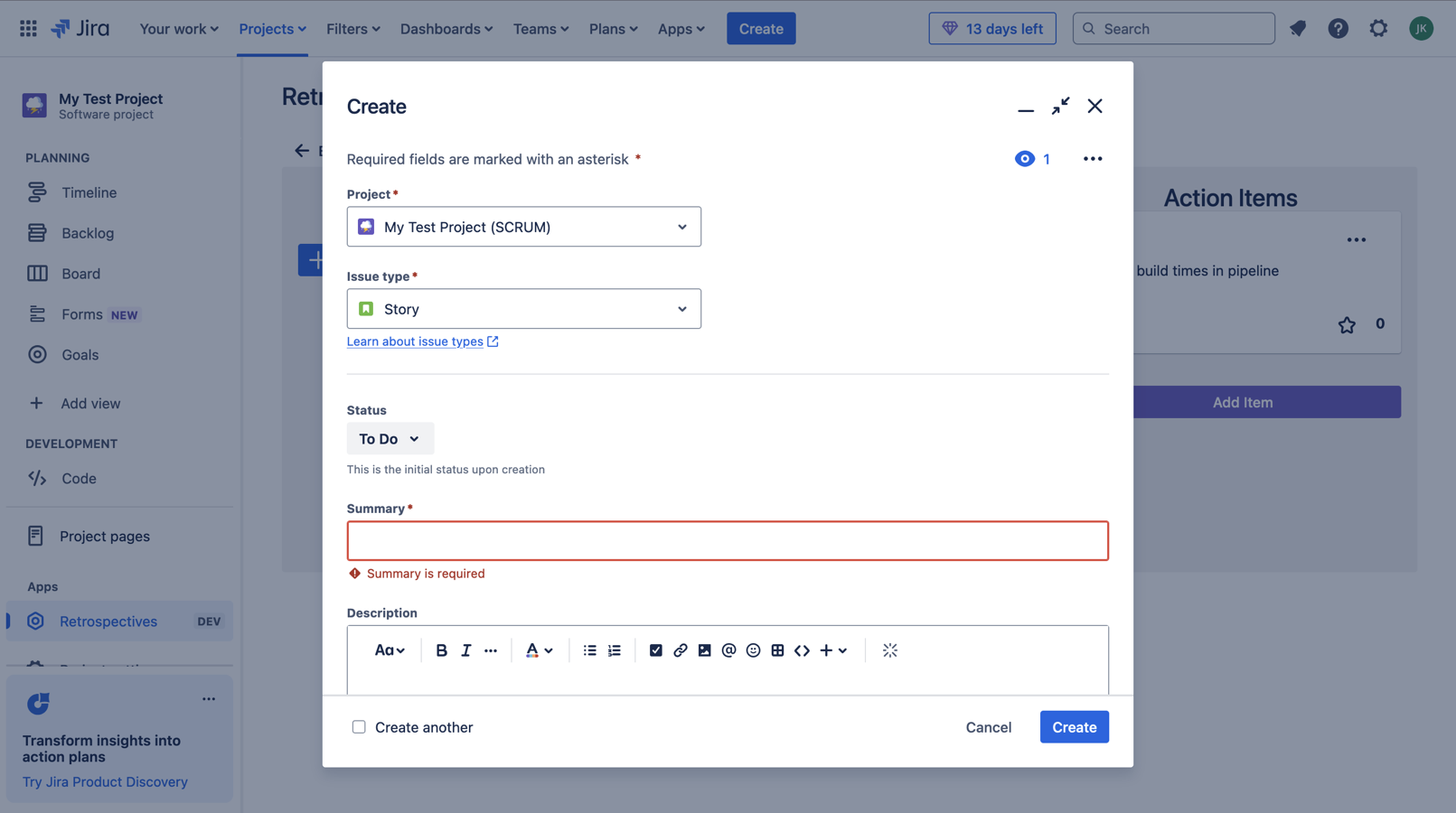Open the Projects menu

pyautogui.click(x=272, y=28)
